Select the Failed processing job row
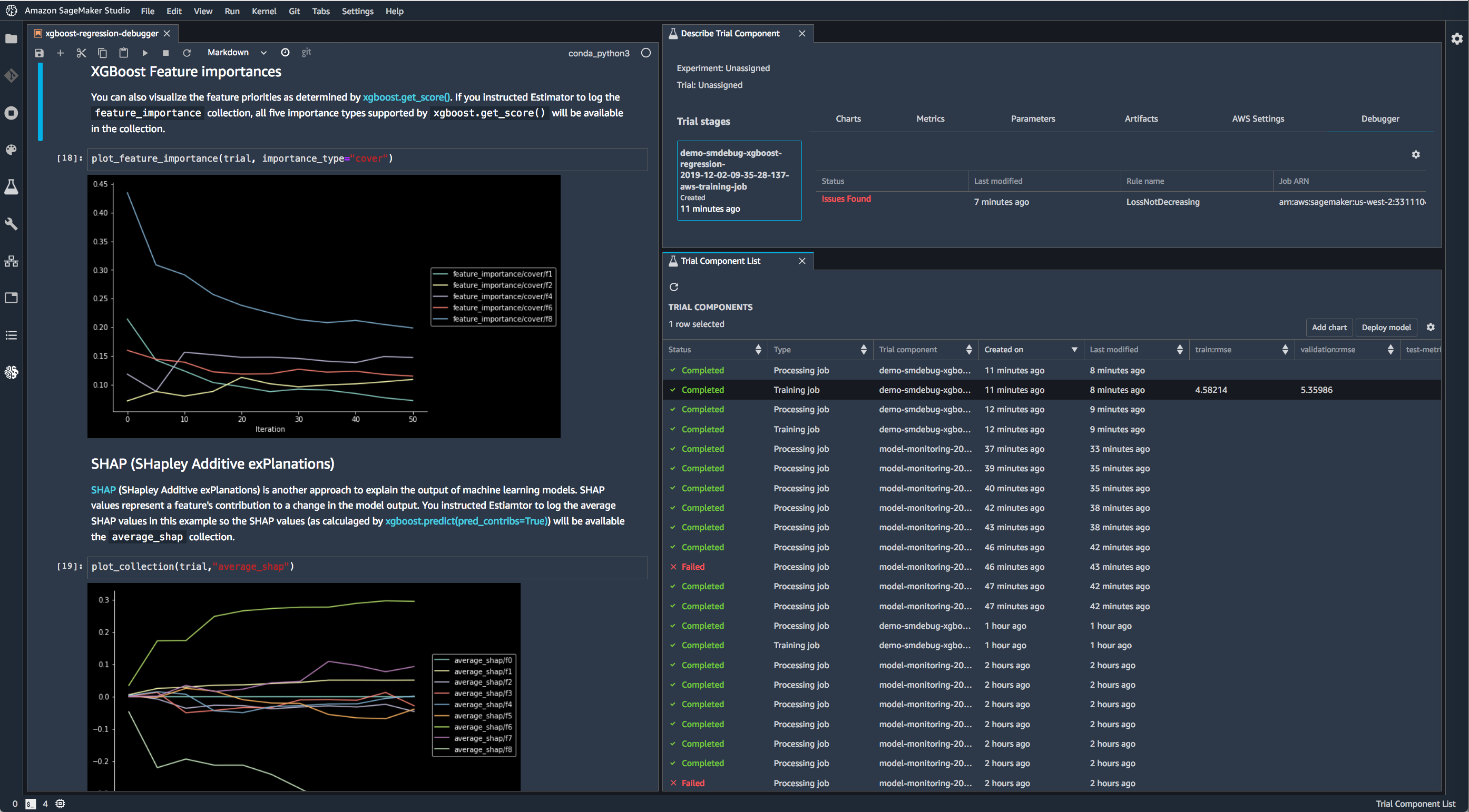The width and height of the screenshot is (1469, 812). (801, 567)
